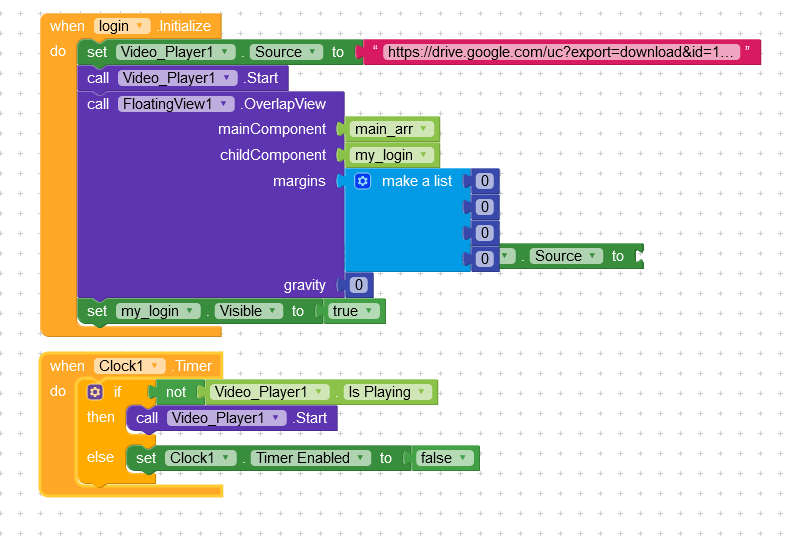797x540 pixels.
Task: Open Video_Player1 dropdown in first call Start block
Action: pyautogui.click(x=177, y=78)
